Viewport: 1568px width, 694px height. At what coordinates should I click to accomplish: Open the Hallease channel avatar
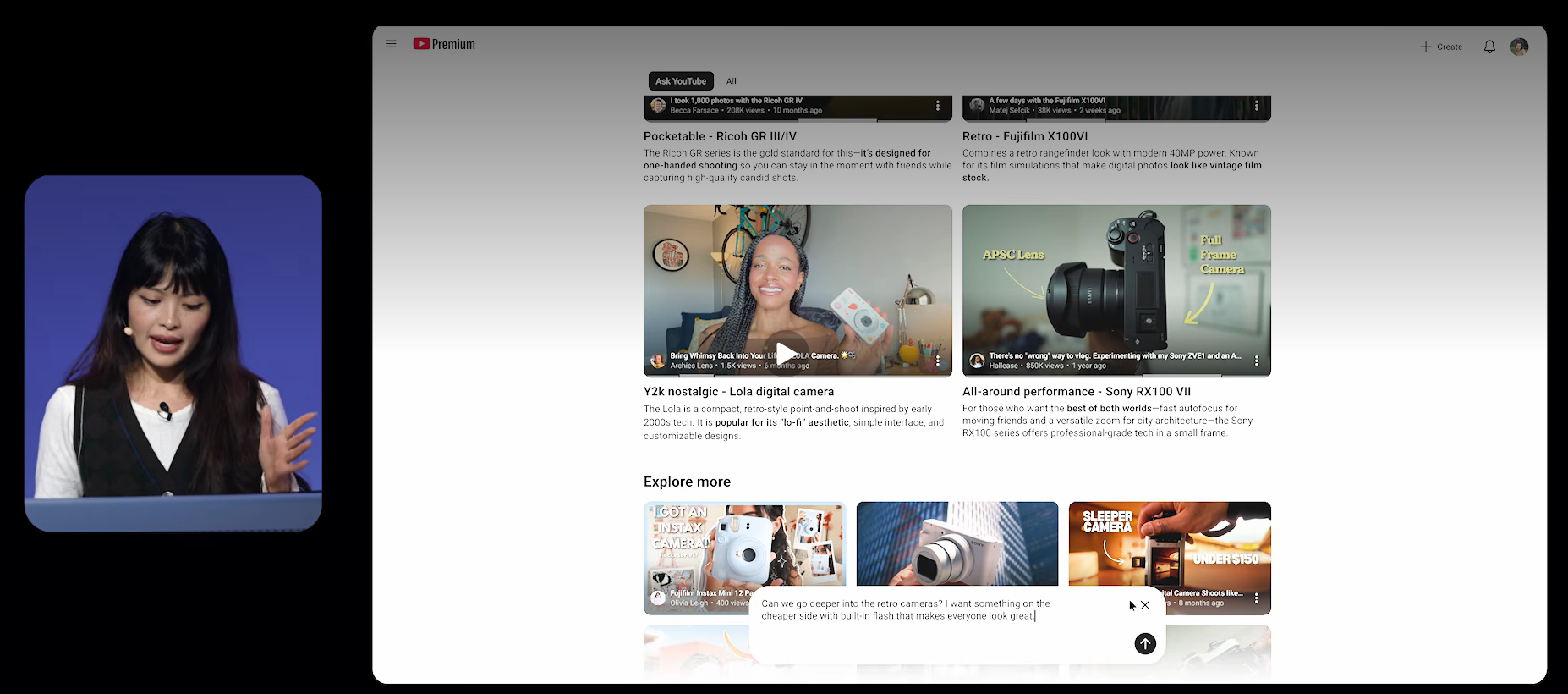click(x=977, y=361)
